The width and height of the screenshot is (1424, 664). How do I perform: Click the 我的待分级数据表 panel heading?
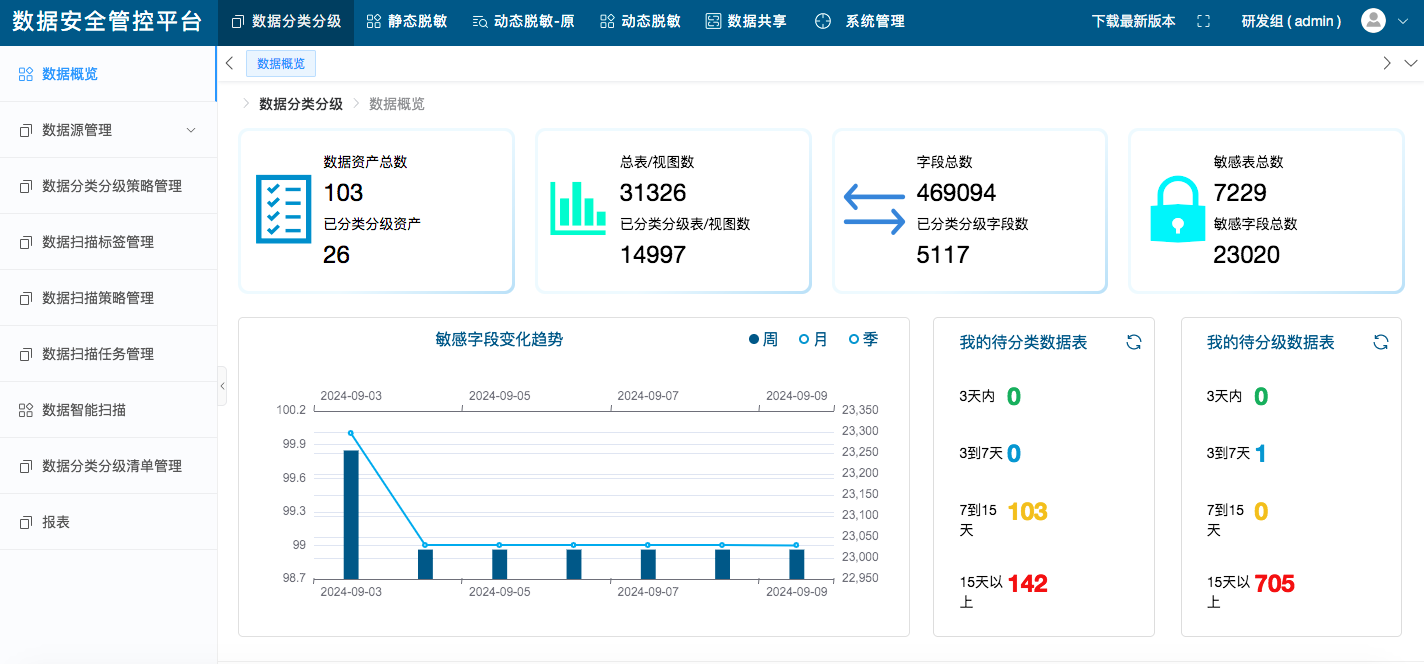[x=1271, y=343]
